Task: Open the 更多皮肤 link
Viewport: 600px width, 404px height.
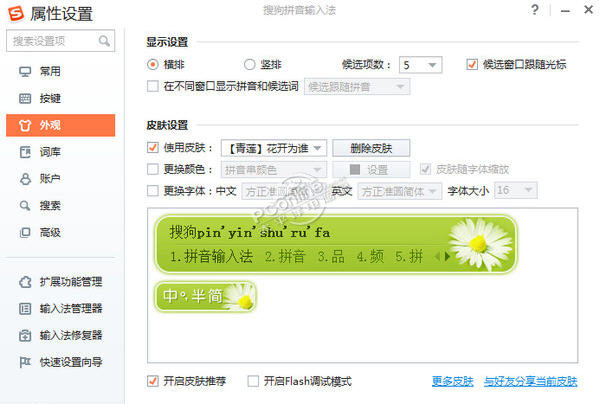Action: tap(453, 381)
